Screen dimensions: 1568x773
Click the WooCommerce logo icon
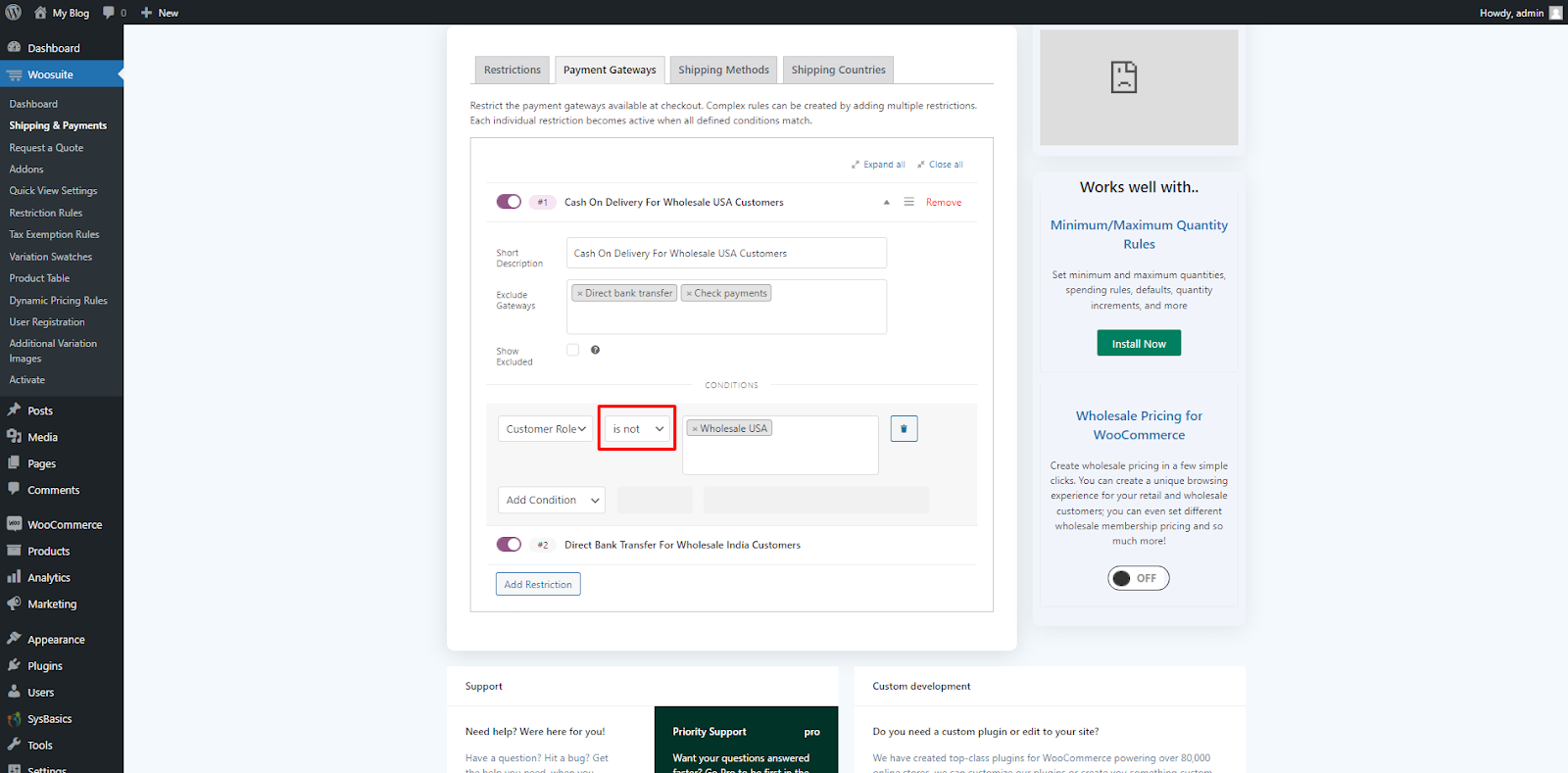[14, 523]
